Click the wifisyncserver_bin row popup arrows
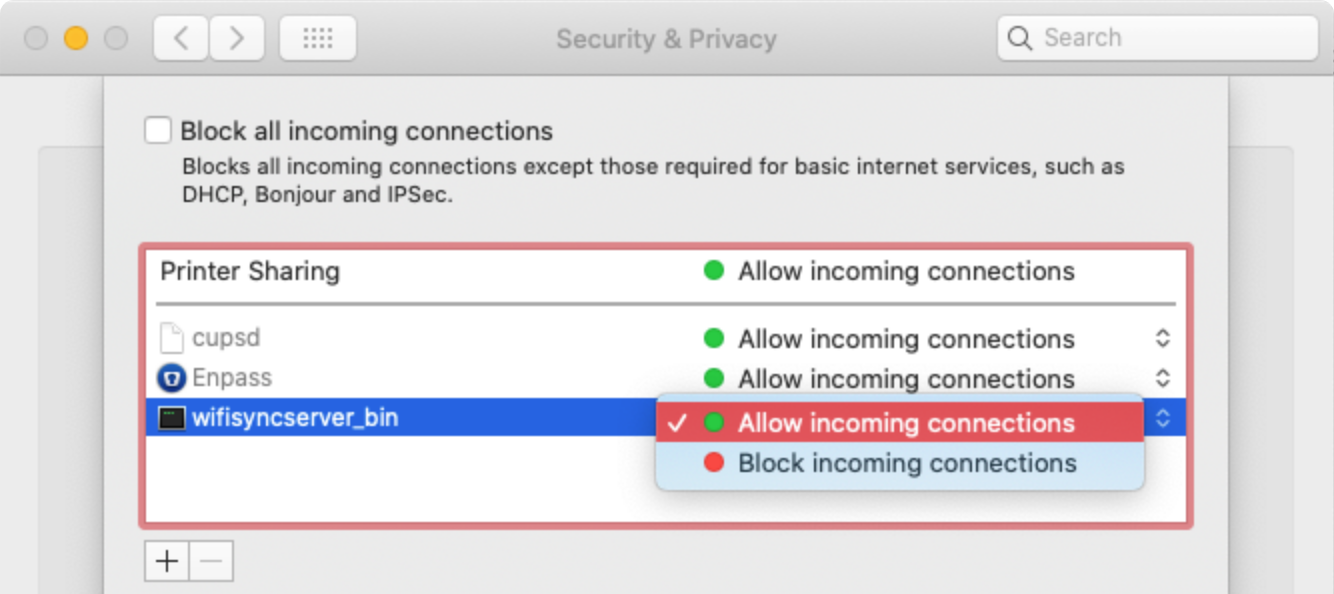Screen dimensions: 1334x594 [1162, 418]
